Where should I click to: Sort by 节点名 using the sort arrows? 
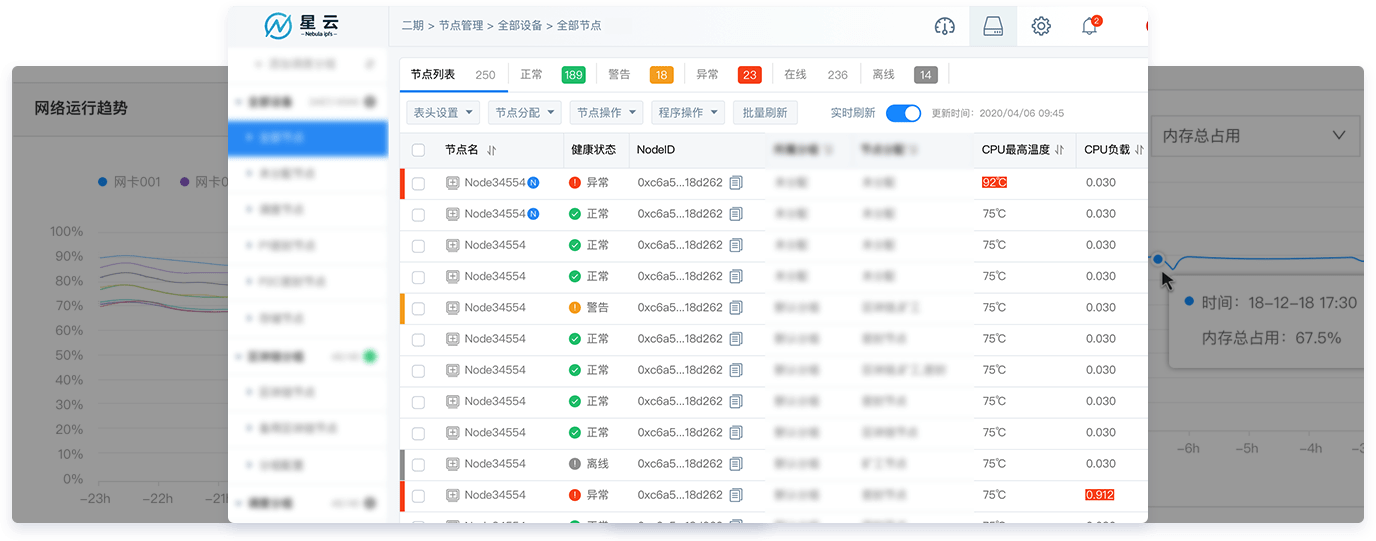pyautogui.click(x=491, y=150)
